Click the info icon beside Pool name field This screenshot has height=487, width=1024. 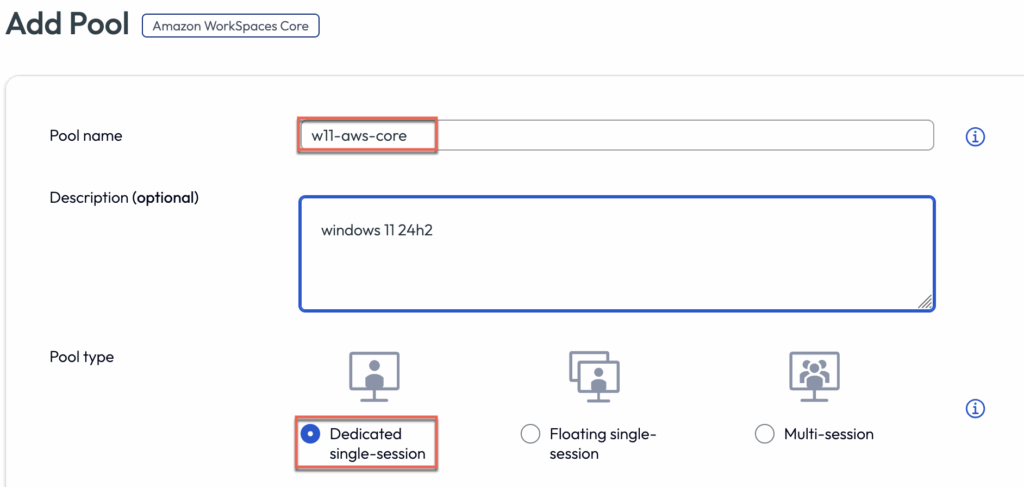click(975, 137)
